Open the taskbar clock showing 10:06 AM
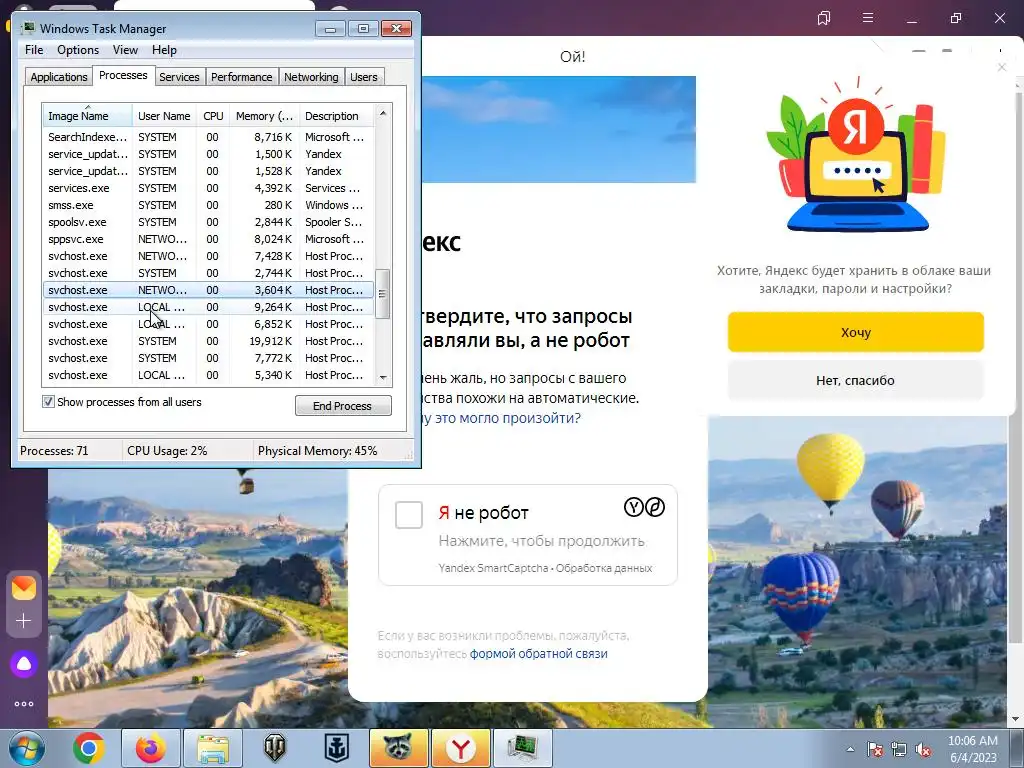The height and width of the screenshot is (768, 1024). click(973, 749)
